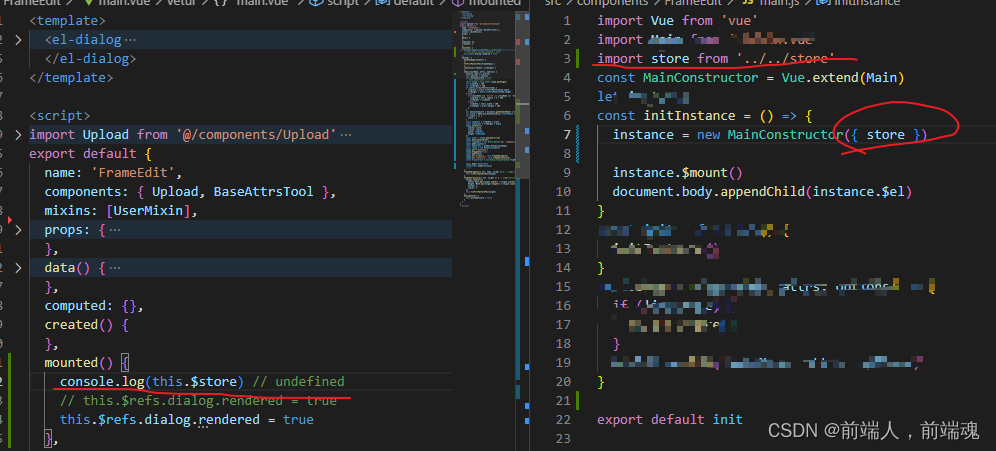The height and width of the screenshot is (451, 996).
Task: Unfold the data() block using its chevron
Action: (x=18, y=268)
